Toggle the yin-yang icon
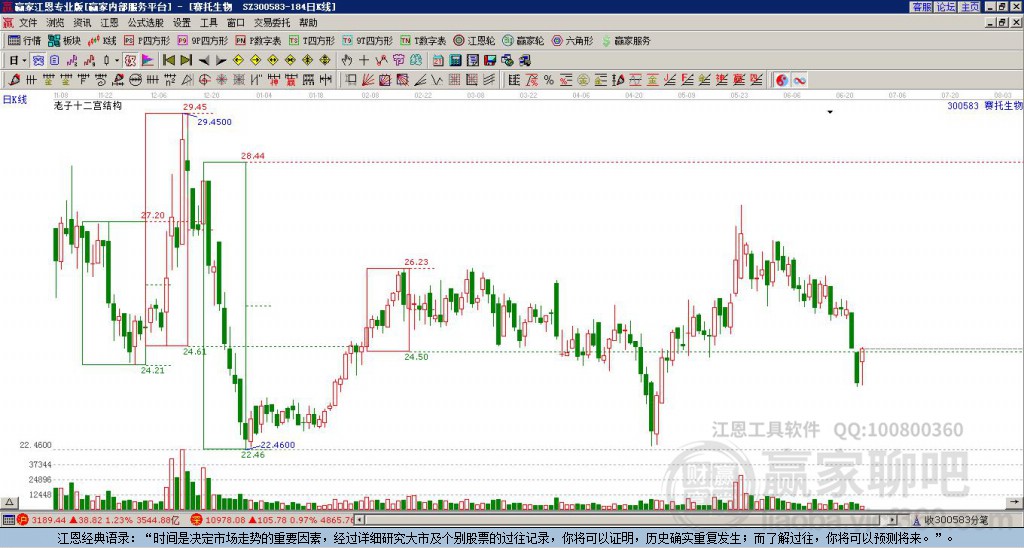This screenshot has width=1024, height=548. pos(781,80)
